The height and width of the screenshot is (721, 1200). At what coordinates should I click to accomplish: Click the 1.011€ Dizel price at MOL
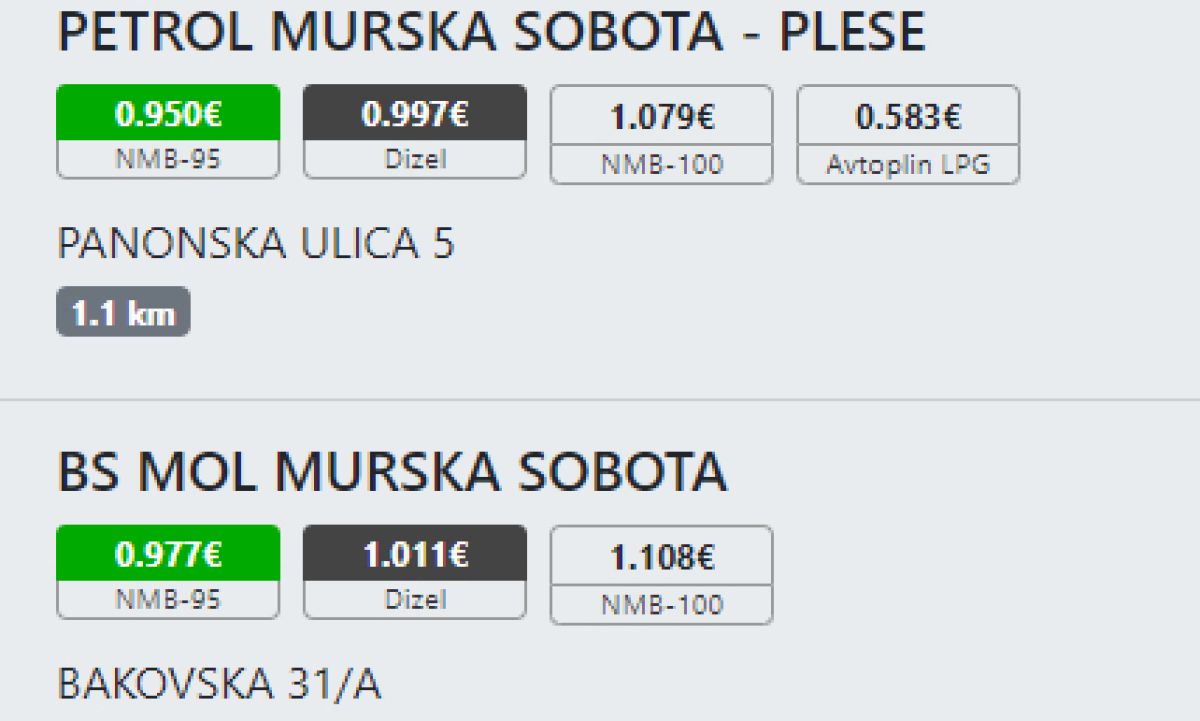(x=415, y=556)
